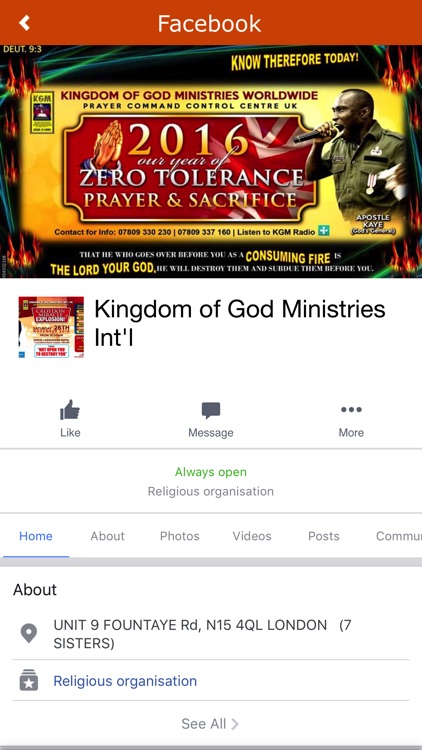Like the page with the thumbs-up icon
The height and width of the screenshot is (750, 422).
[x=70, y=409]
